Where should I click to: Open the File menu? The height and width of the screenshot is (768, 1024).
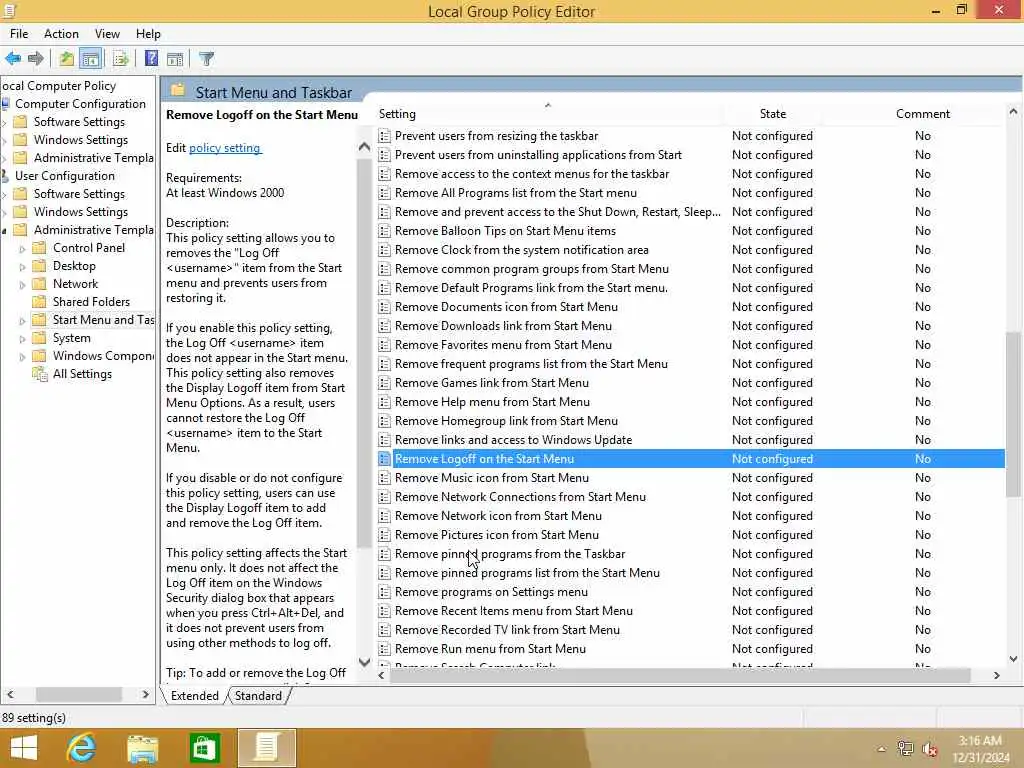tap(18, 34)
